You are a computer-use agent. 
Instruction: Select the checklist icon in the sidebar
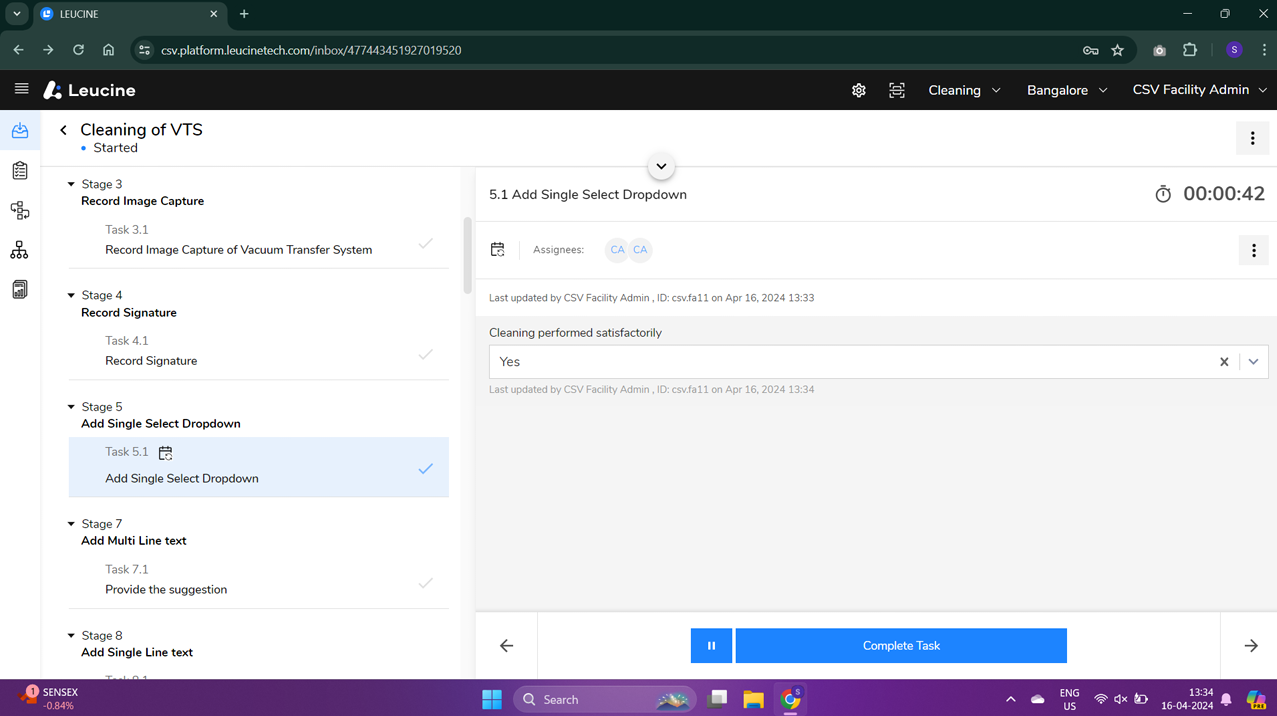click(x=19, y=170)
